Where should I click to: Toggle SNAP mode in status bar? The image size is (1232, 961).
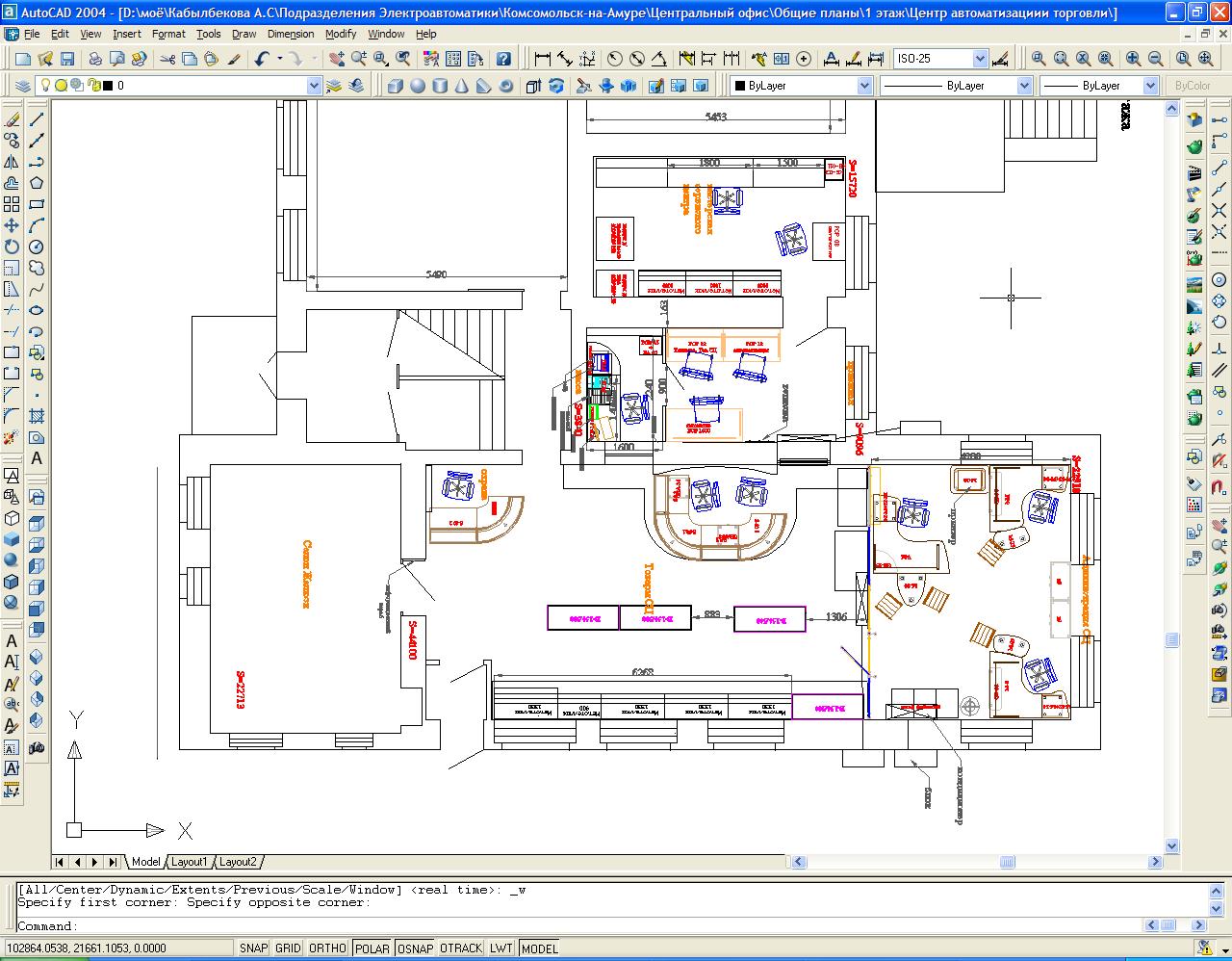[x=253, y=948]
